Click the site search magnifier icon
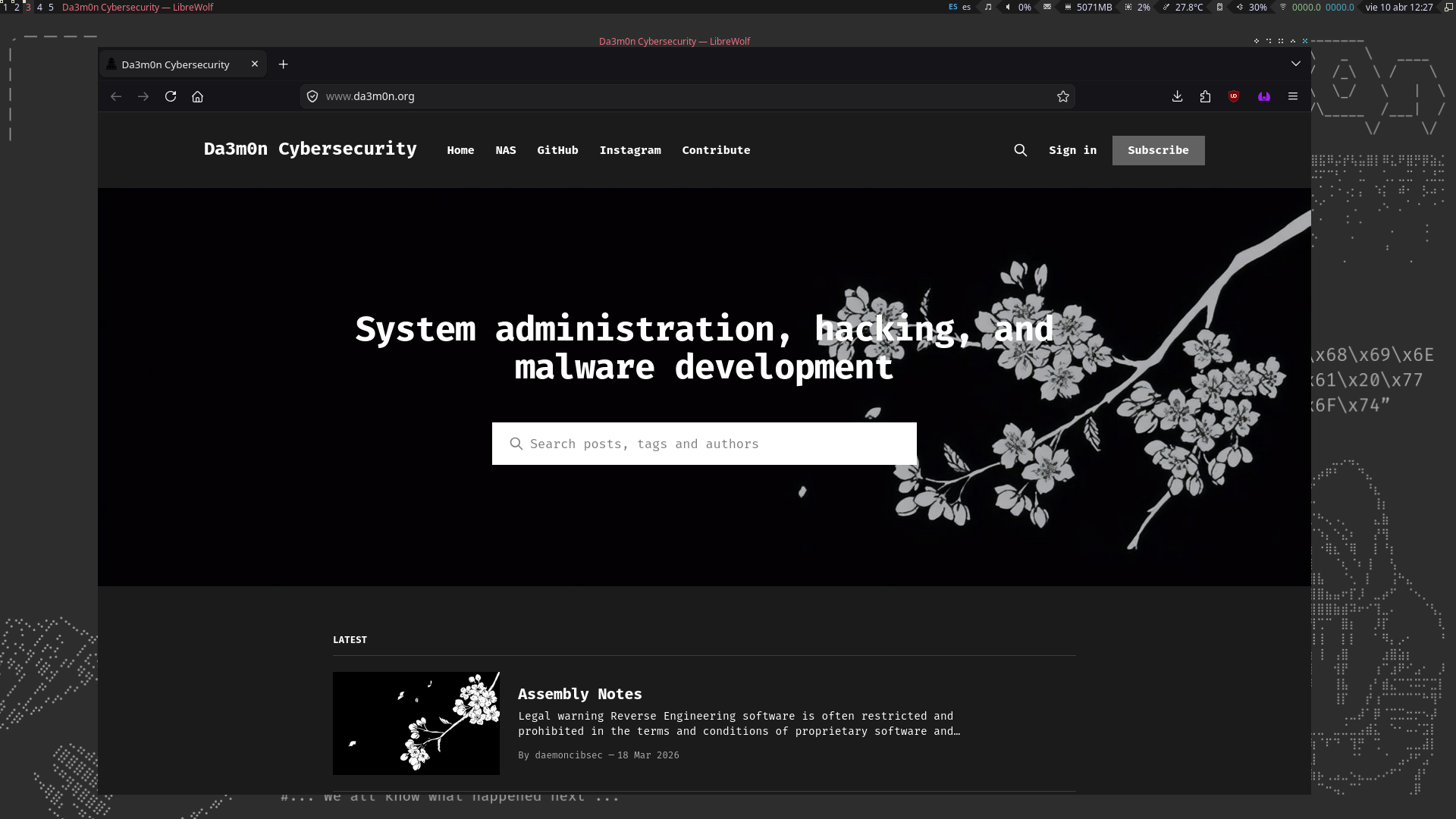Viewport: 1456px width, 819px height. (x=1021, y=150)
